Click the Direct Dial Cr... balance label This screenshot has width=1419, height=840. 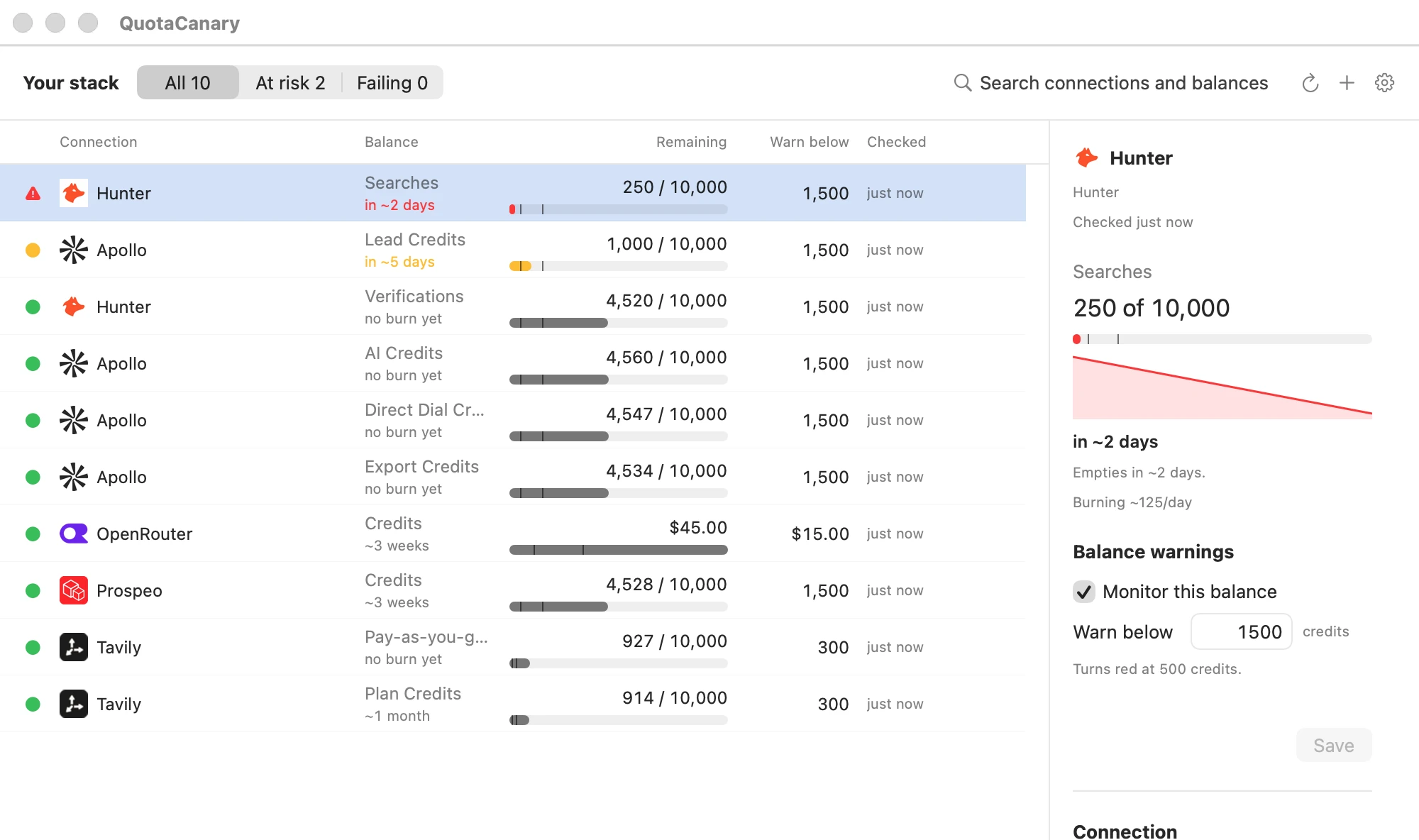coord(424,410)
